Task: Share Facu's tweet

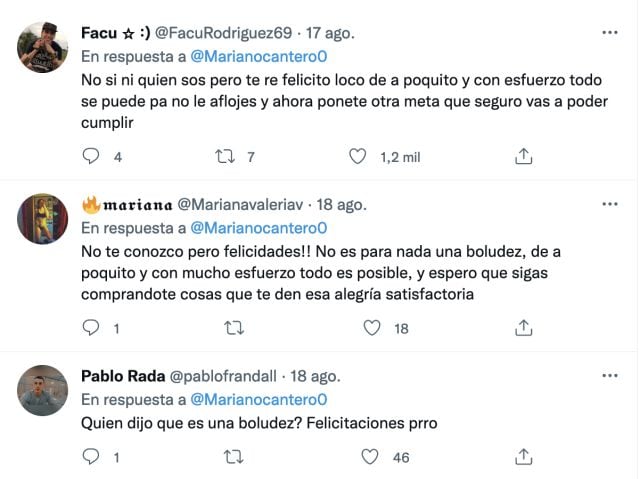Action: pos(523,156)
